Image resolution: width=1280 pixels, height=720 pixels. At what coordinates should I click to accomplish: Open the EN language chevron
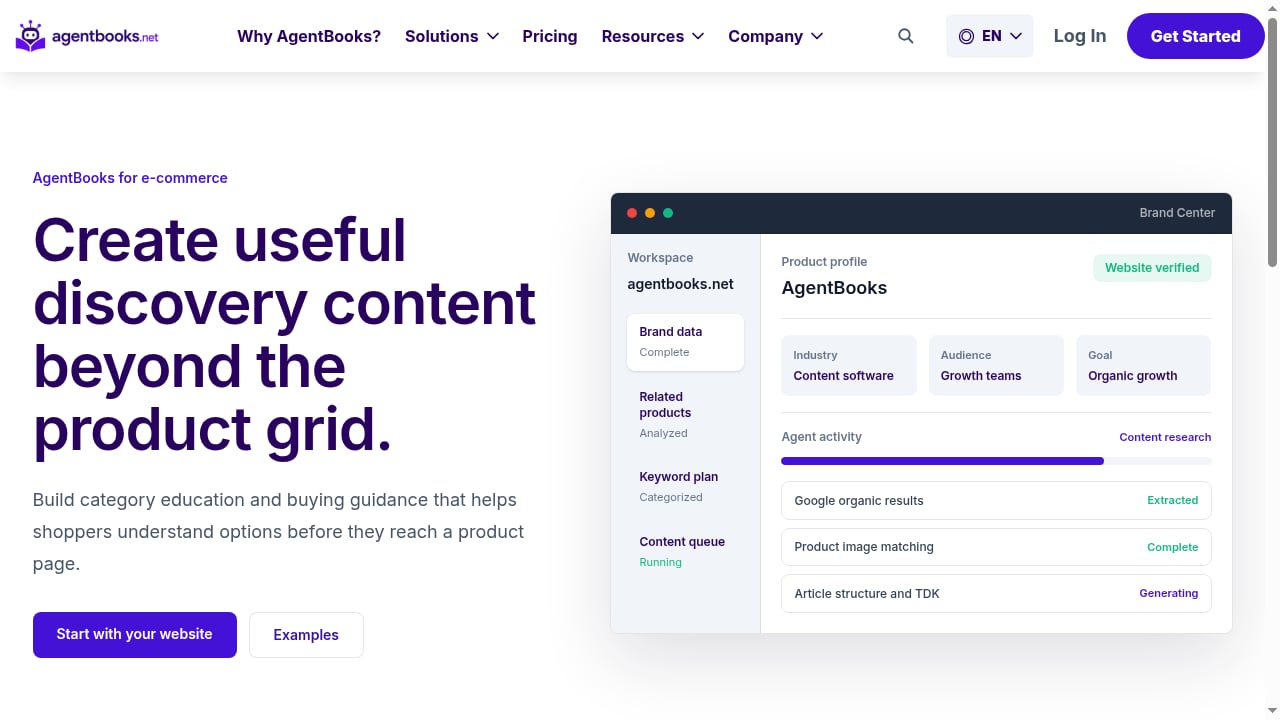coord(1016,36)
